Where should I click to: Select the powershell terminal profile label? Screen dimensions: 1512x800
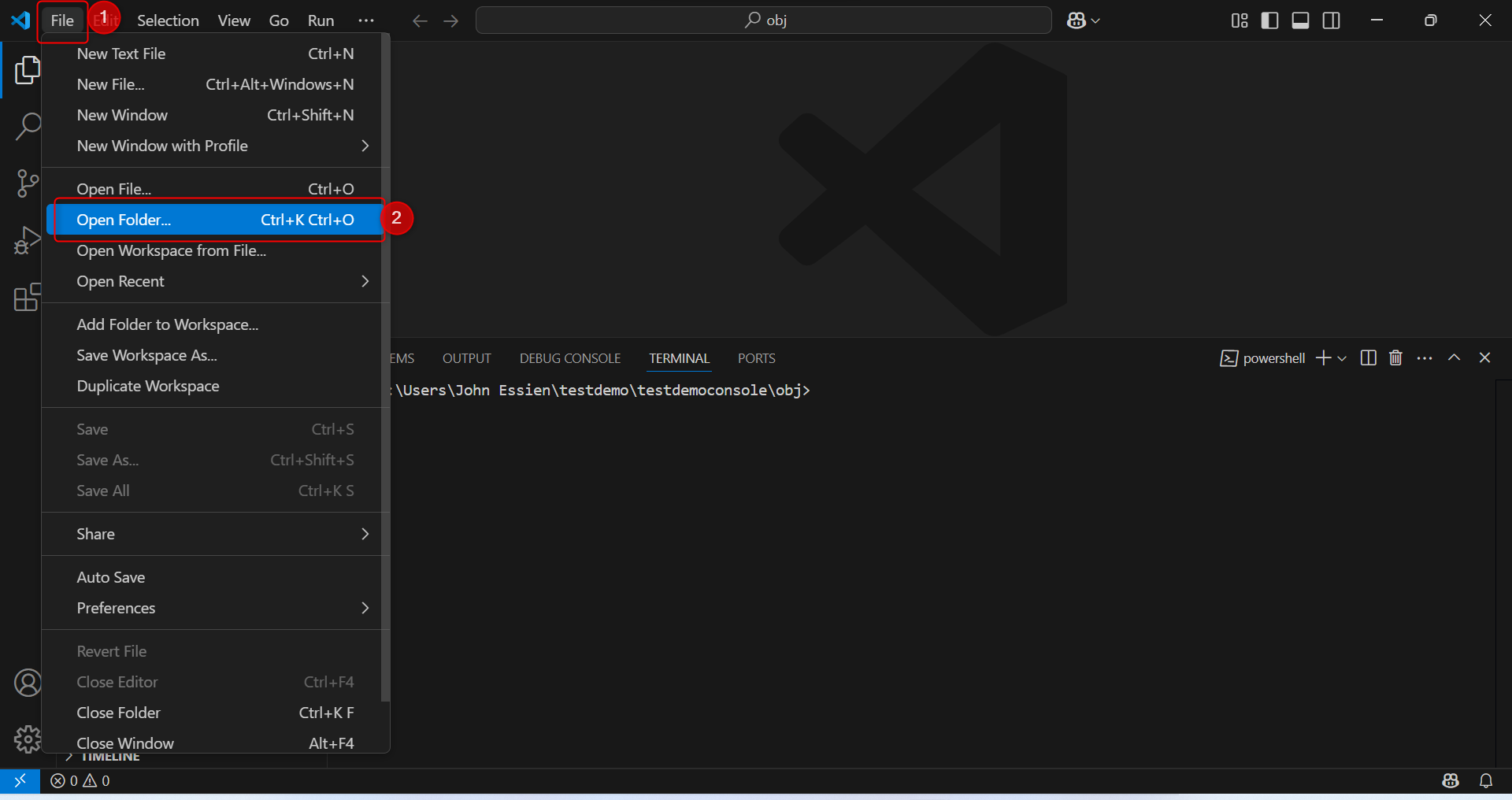(1263, 358)
